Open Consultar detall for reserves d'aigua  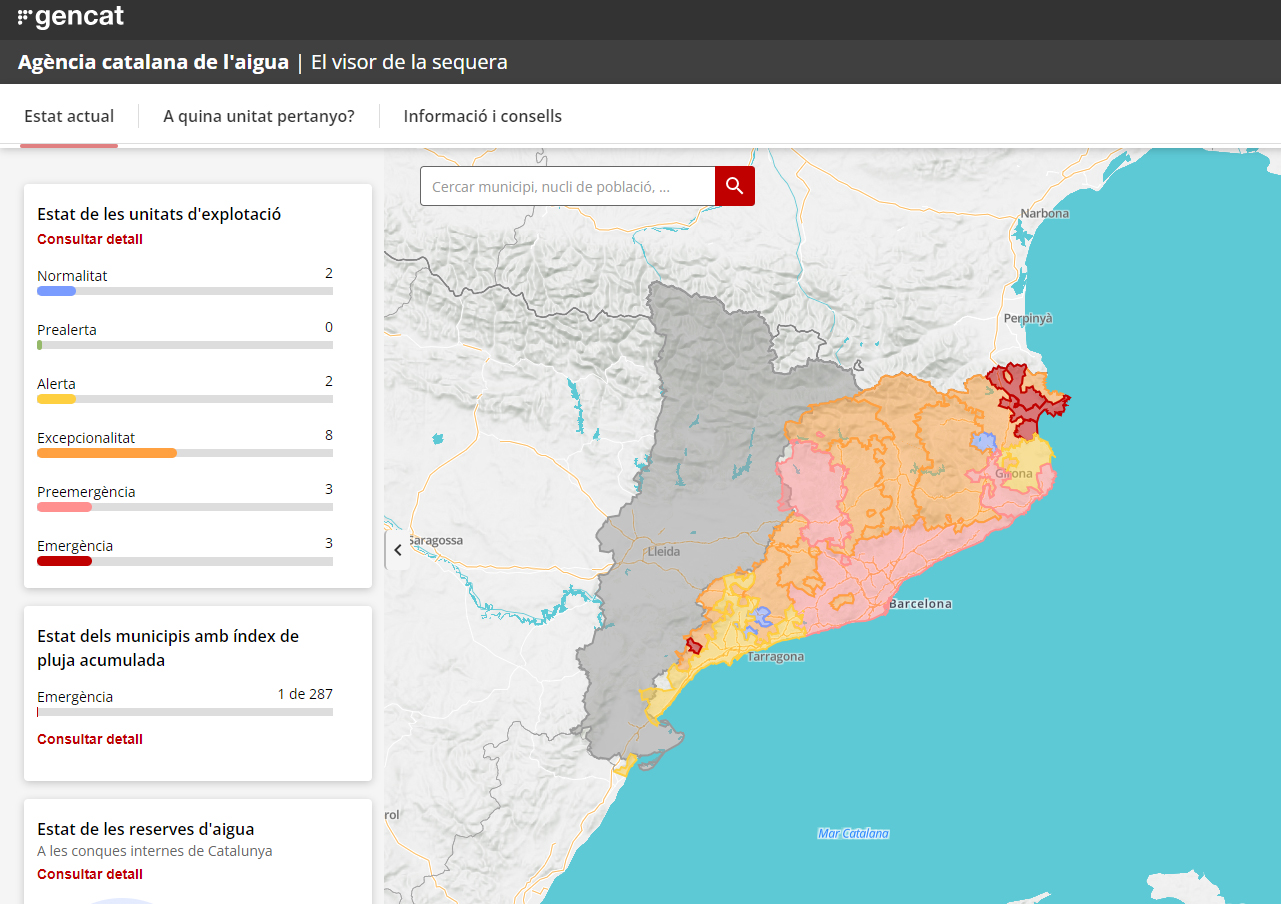90,874
